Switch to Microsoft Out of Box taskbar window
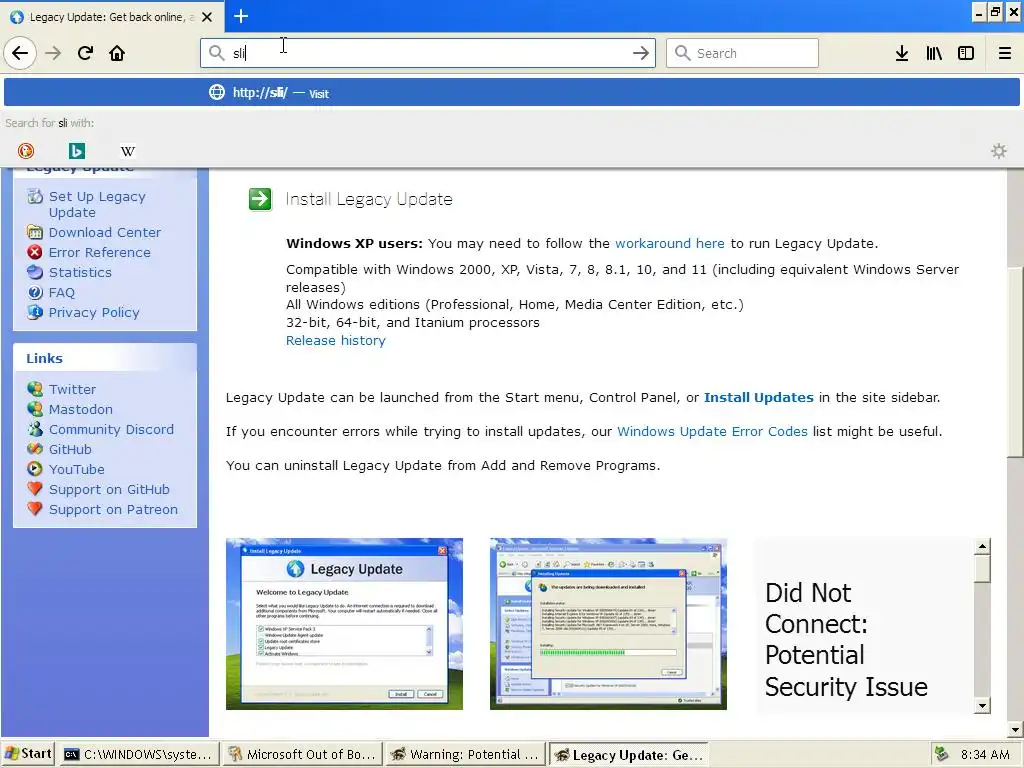 tap(302, 755)
